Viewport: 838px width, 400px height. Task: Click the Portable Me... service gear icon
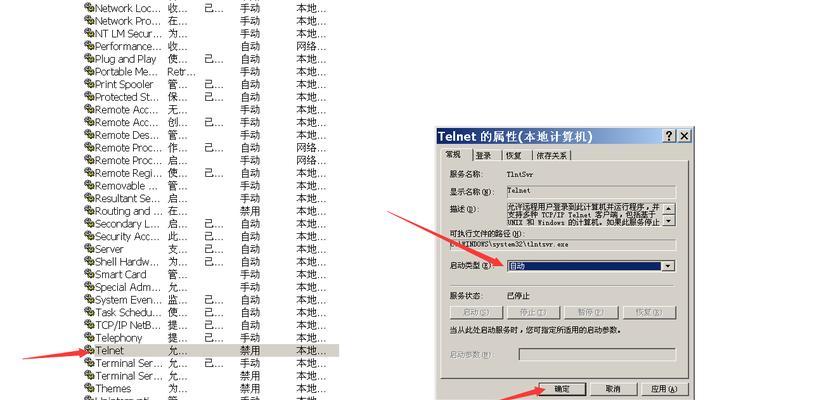[x=89, y=71]
